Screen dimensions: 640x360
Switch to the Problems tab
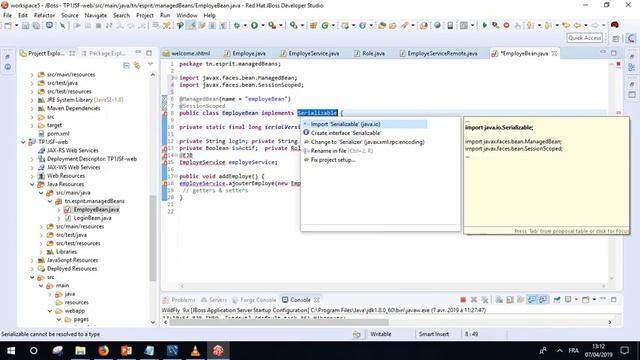(x=179, y=300)
